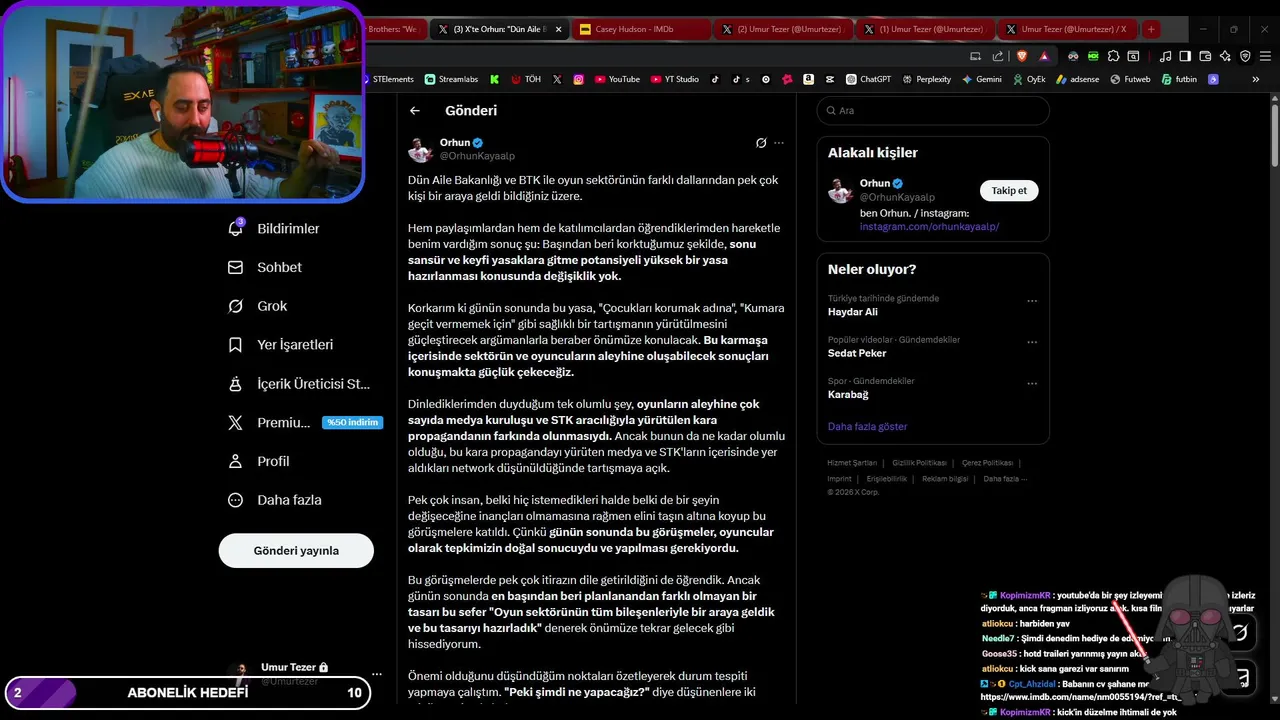Open more options for Sedat Peker trend
This screenshot has width=1280, height=720.
pos(1032,342)
